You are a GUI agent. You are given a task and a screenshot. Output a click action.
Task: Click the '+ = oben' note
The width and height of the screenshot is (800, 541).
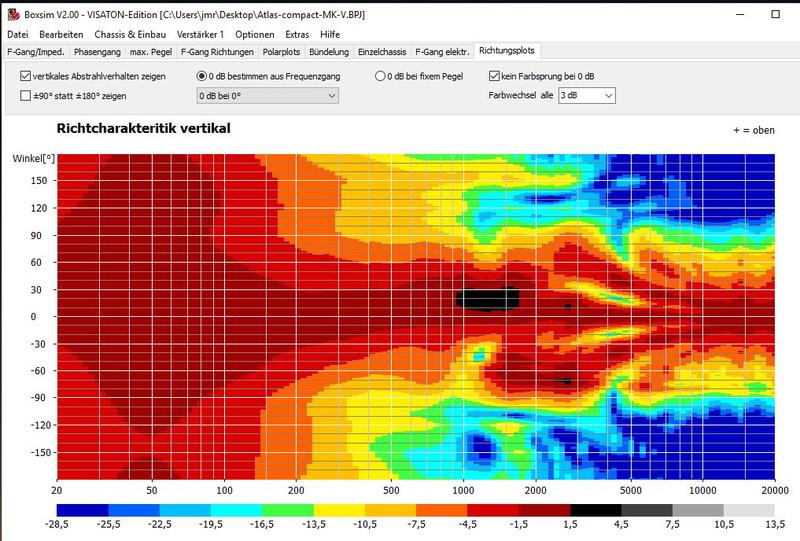tap(754, 130)
